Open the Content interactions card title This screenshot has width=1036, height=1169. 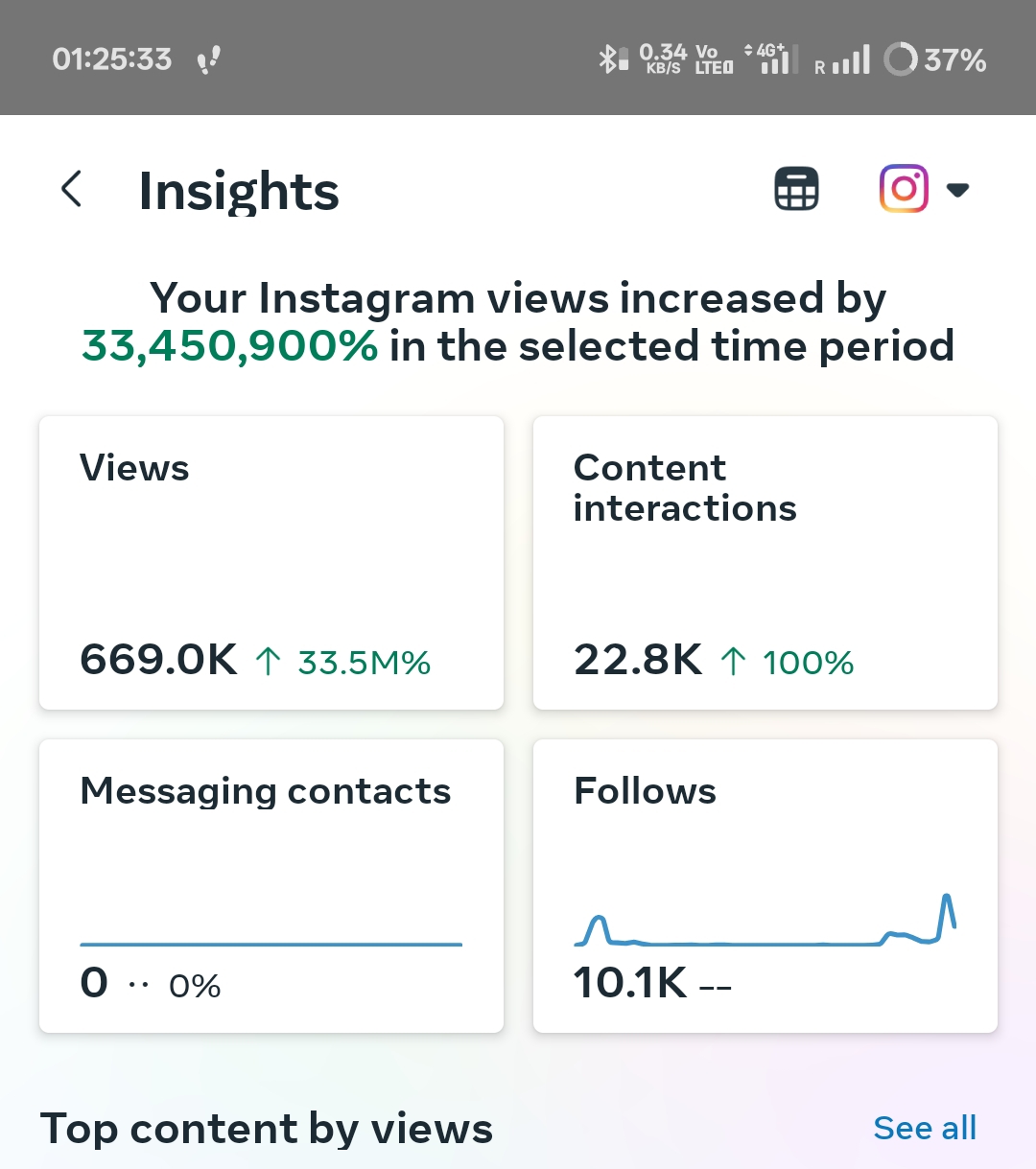(685, 487)
